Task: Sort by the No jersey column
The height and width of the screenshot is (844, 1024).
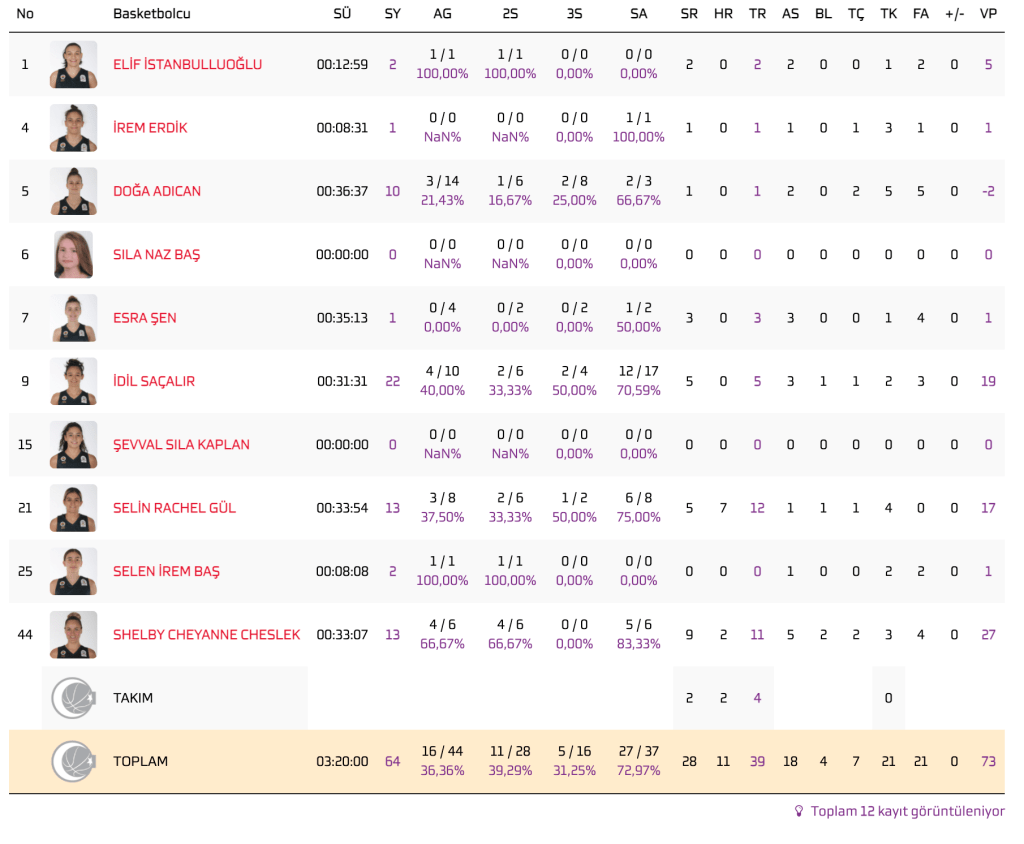Action: (x=25, y=14)
